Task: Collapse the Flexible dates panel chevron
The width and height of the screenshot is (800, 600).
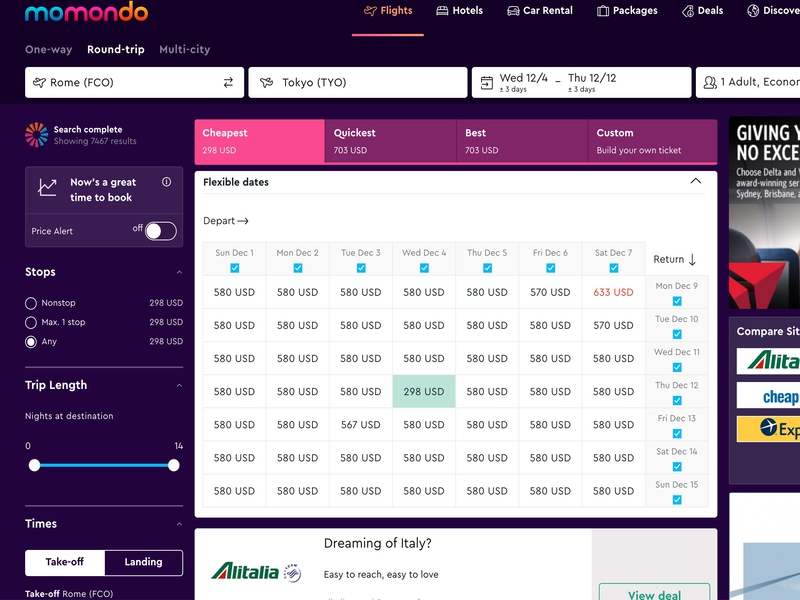Action: click(x=695, y=181)
